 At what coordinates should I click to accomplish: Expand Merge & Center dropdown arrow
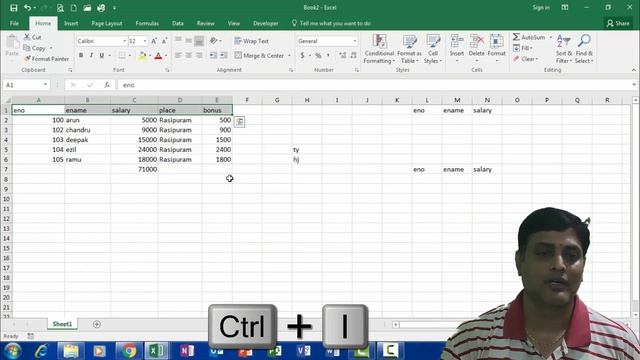[289, 56]
